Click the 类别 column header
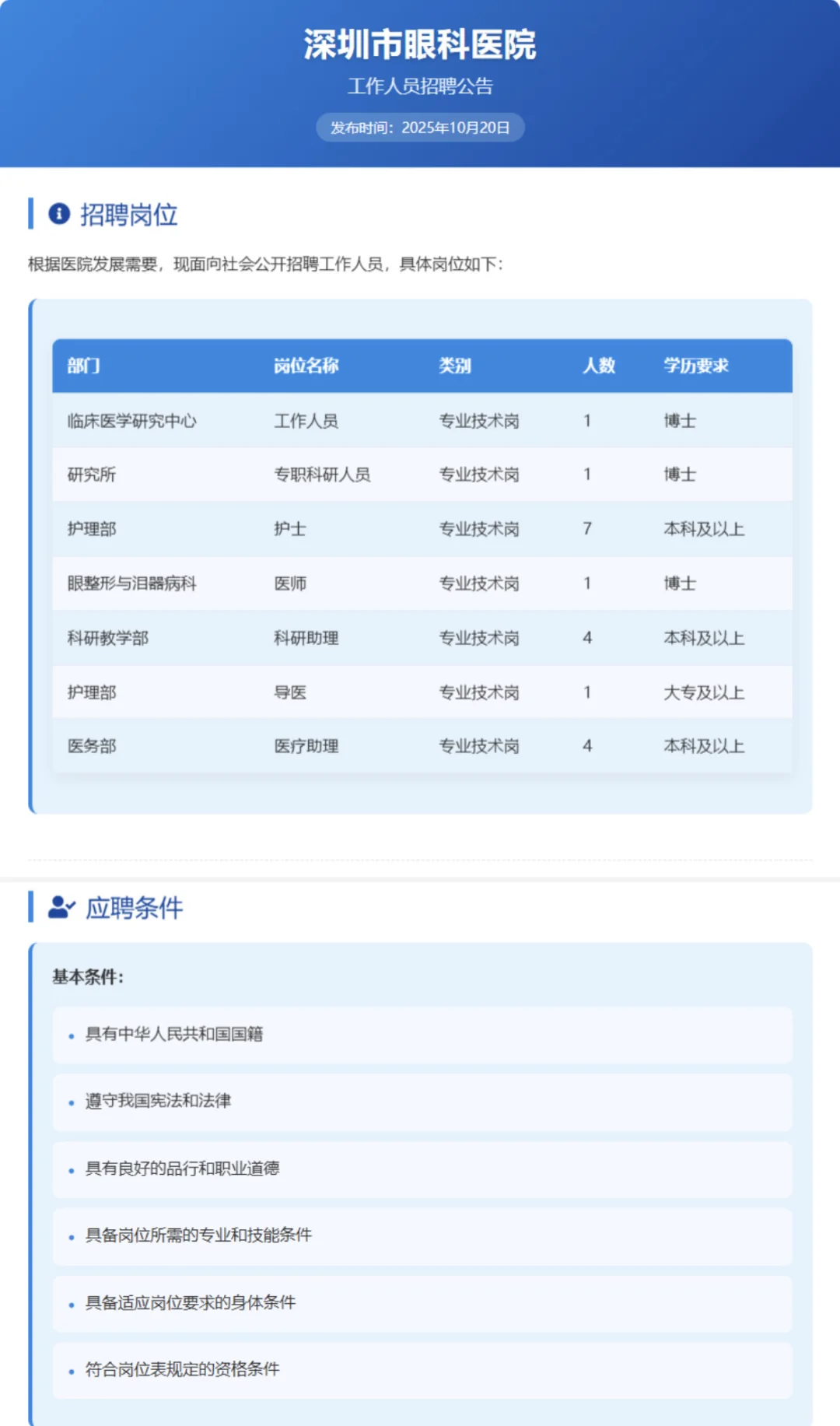840x1426 pixels. (455, 366)
